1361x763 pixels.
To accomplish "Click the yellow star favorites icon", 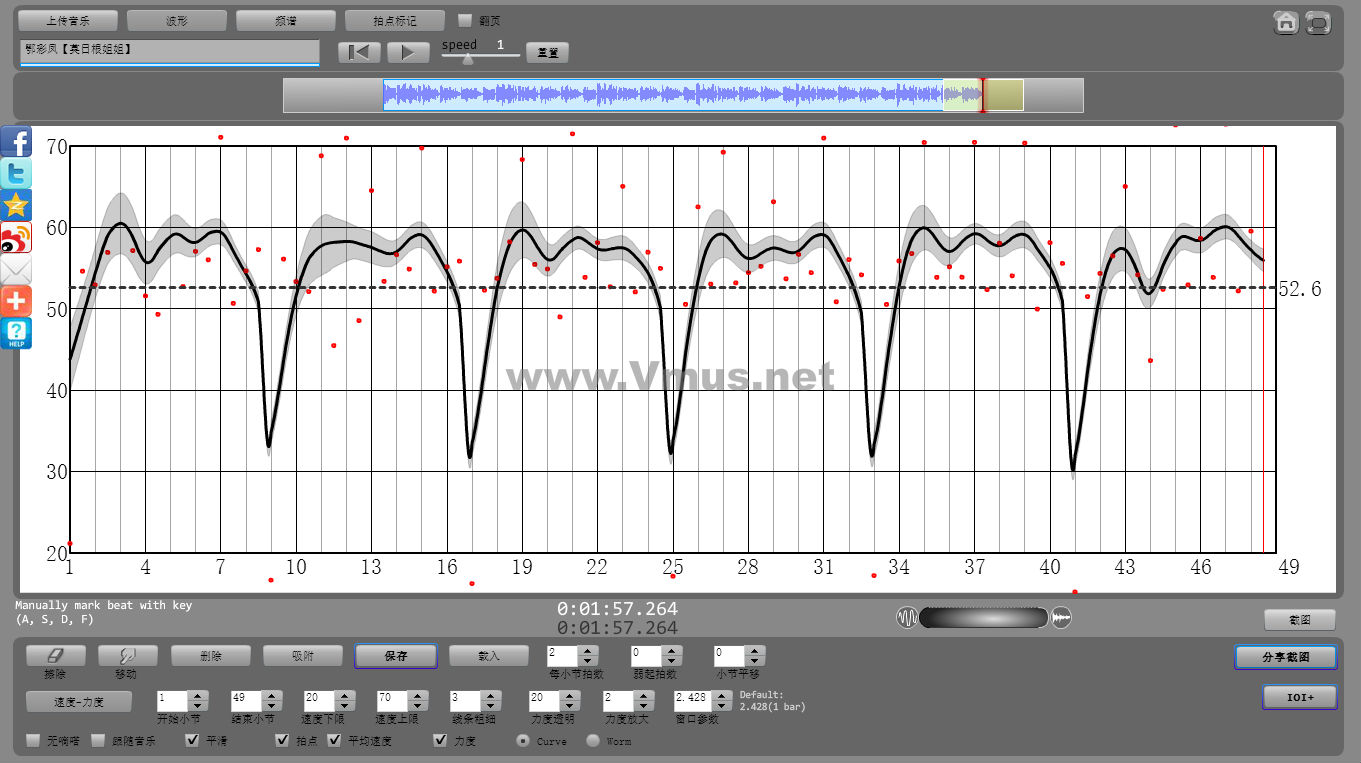I will click(x=16, y=205).
